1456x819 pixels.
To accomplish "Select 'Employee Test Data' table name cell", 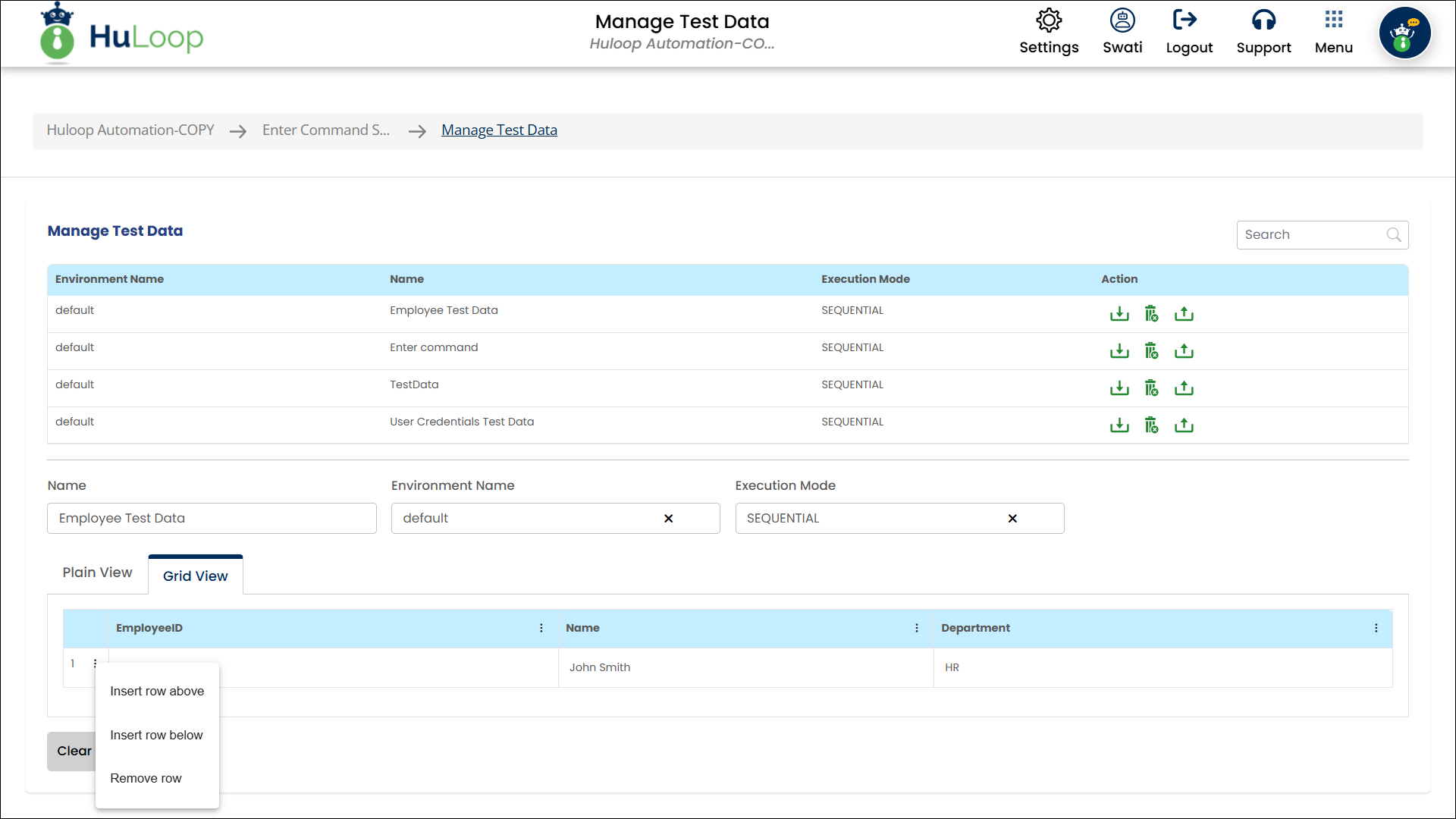I will (x=444, y=310).
